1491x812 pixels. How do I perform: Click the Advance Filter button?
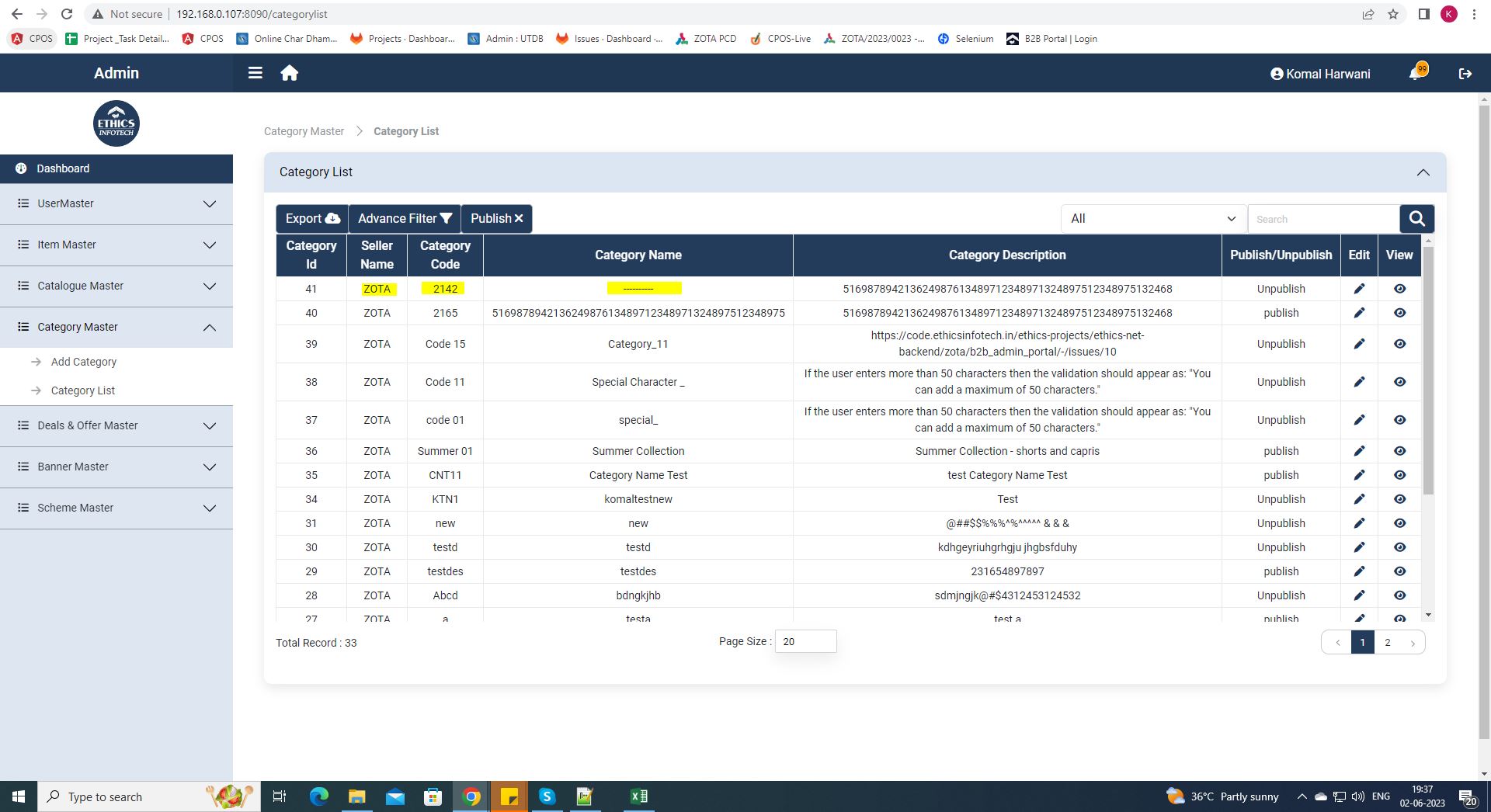pos(405,219)
